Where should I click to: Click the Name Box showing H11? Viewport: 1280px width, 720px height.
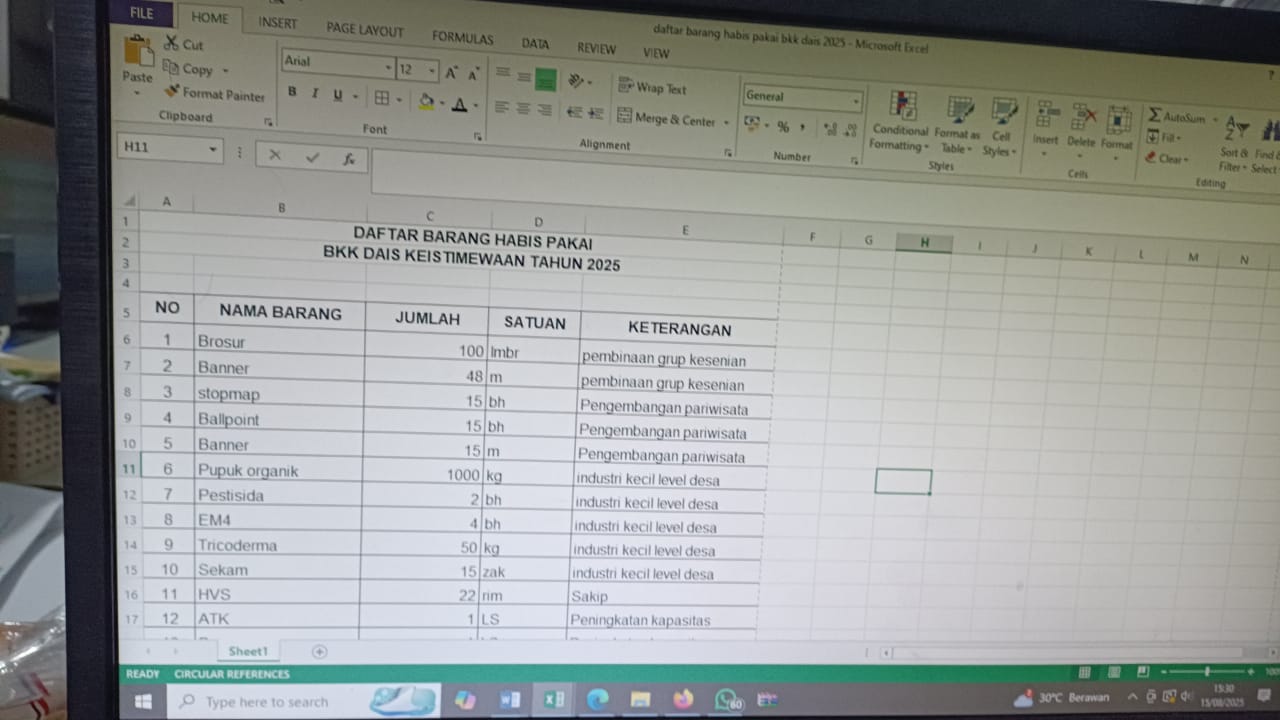click(x=168, y=148)
